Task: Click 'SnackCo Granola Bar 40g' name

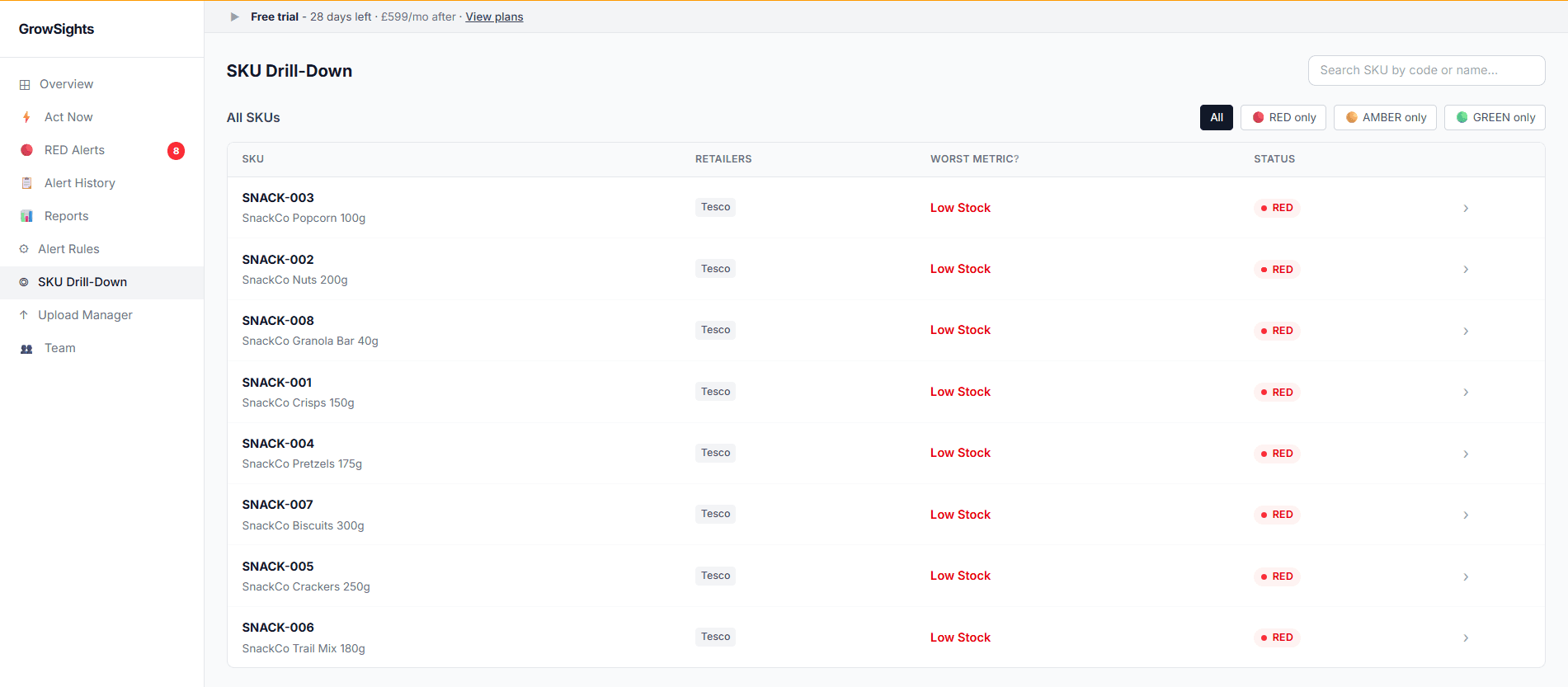Action: coord(310,341)
